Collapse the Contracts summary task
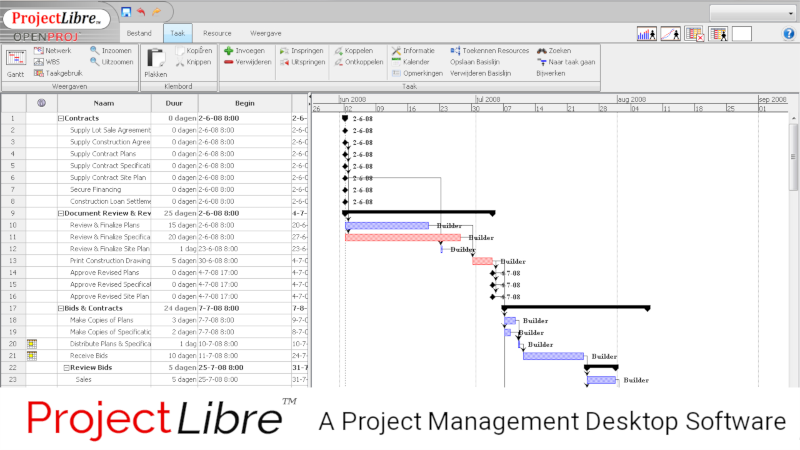 (61, 118)
